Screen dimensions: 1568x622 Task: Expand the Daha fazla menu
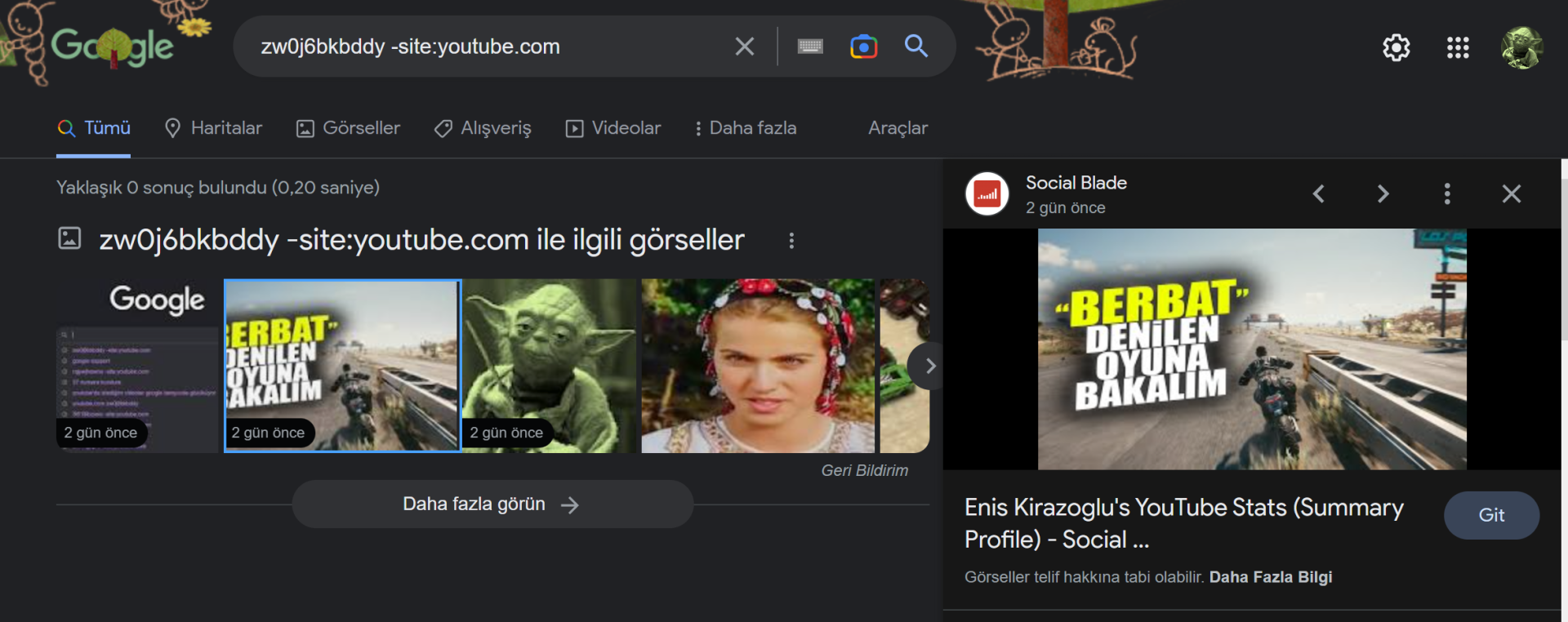point(745,128)
